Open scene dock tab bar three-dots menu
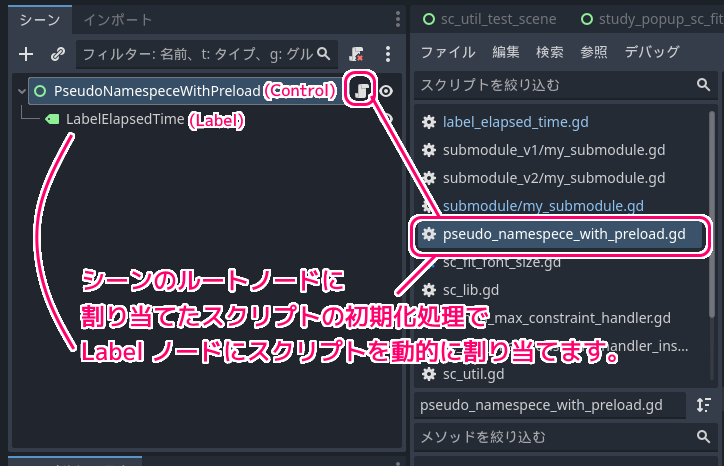Viewport: 724px width, 466px height. coord(398,19)
